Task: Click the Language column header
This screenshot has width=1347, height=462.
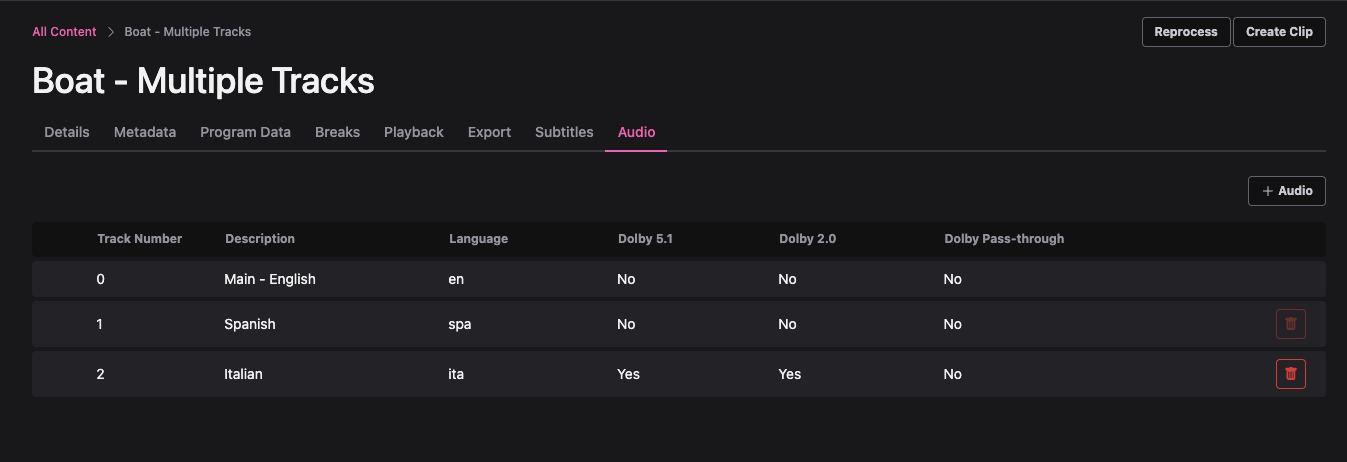Action: click(478, 239)
